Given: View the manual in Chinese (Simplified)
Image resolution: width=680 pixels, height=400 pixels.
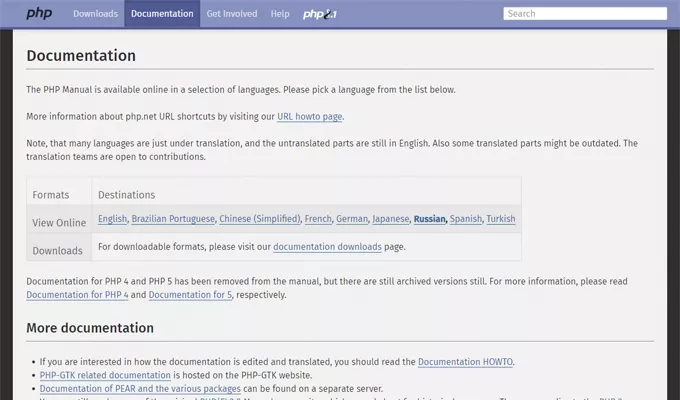Looking at the screenshot, I should (260, 219).
